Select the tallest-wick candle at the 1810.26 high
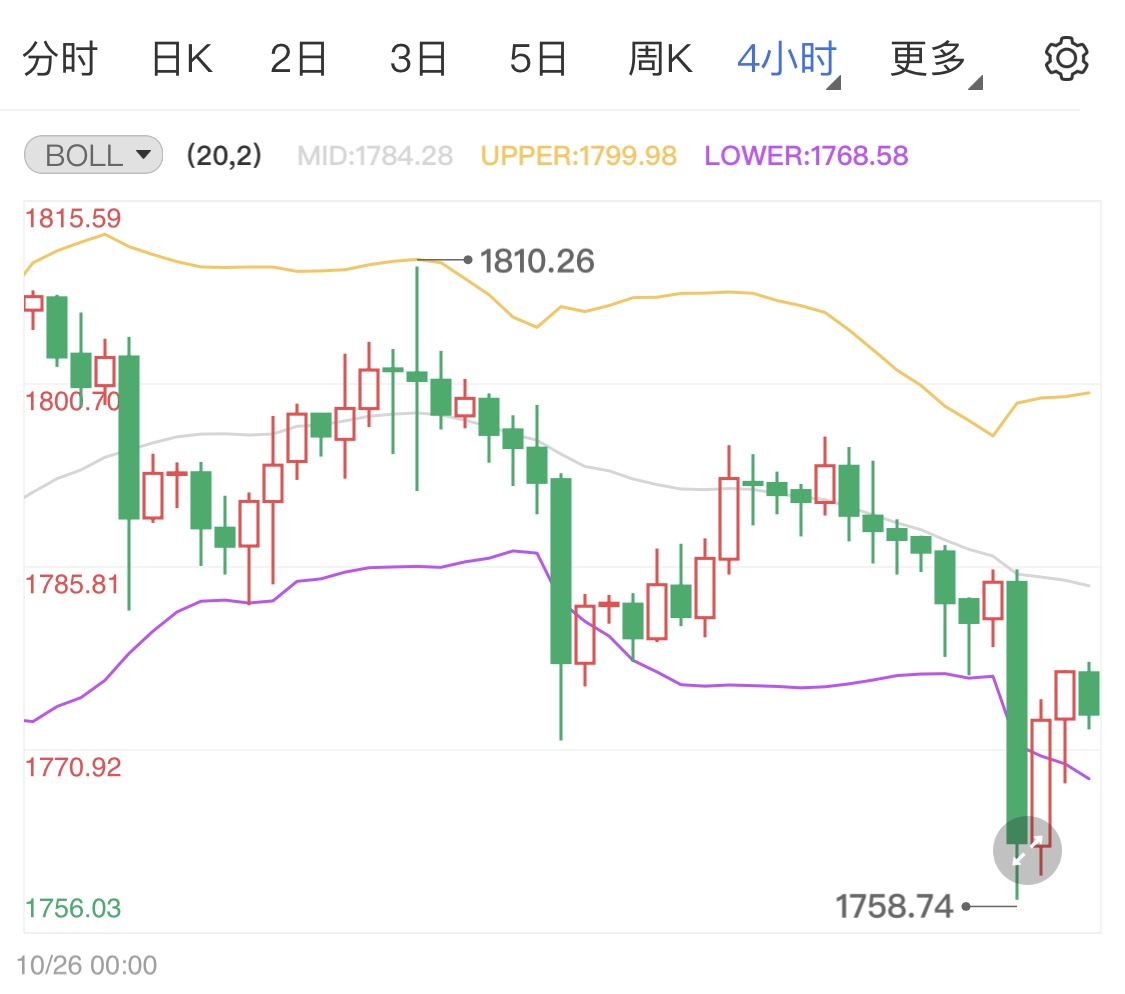1125x994 pixels. pyautogui.click(x=417, y=378)
